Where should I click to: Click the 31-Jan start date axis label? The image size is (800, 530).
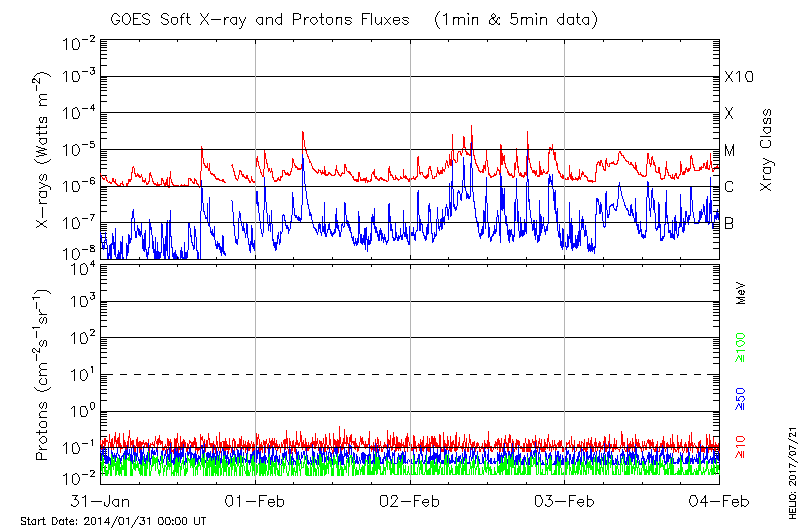click(x=102, y=499)
